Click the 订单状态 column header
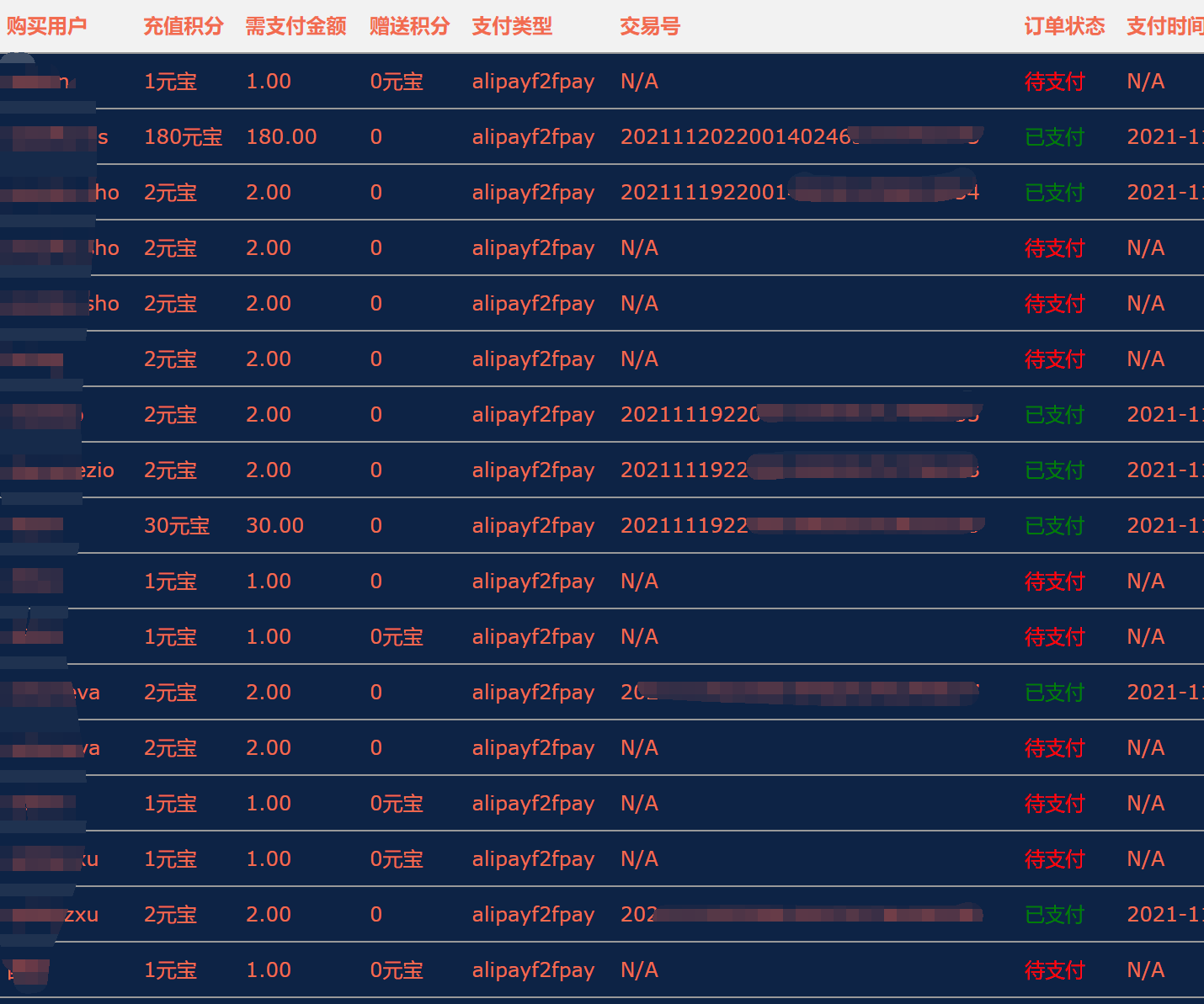Image resolution: width=1204 pixels, height=1004 pixels. [x=1064, y=26]
